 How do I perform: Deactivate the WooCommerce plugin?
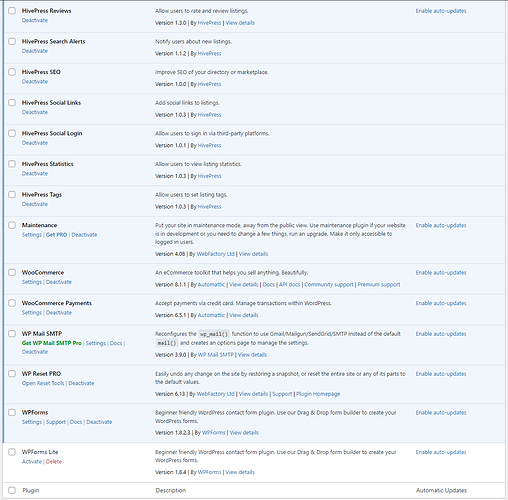click(x=59, y=282)
